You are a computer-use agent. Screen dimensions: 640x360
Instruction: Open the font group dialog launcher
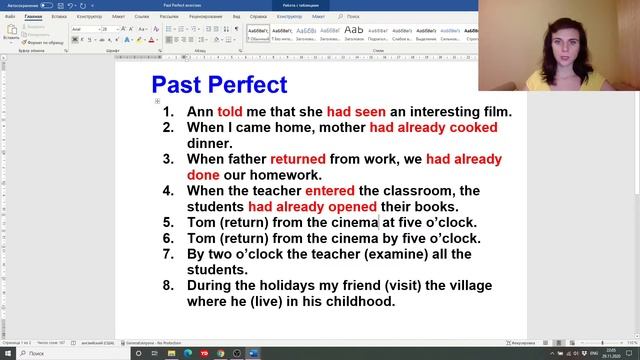pyautogui.click(x=160, y=51)
